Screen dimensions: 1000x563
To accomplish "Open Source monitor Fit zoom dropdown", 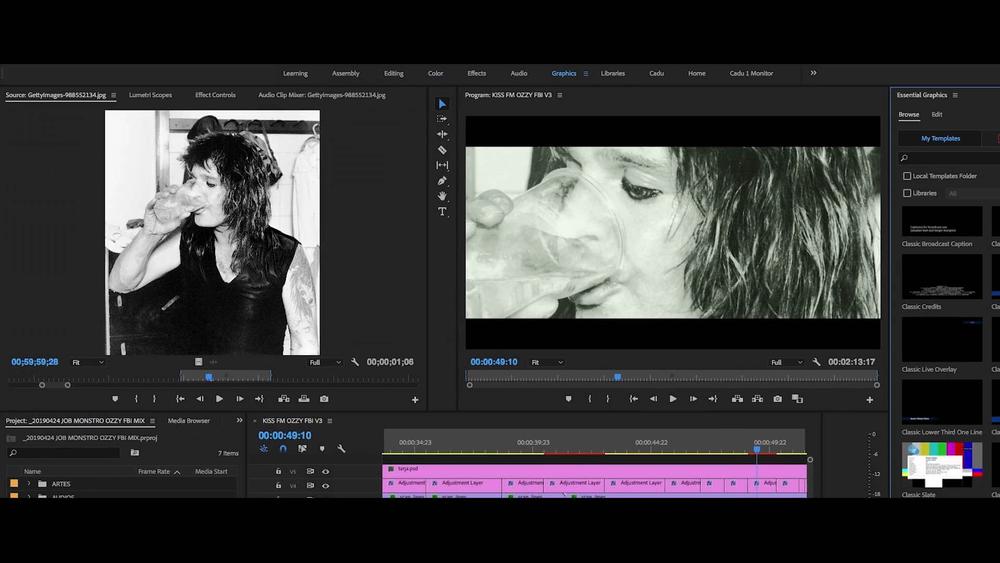I will [x=87, y=362].
